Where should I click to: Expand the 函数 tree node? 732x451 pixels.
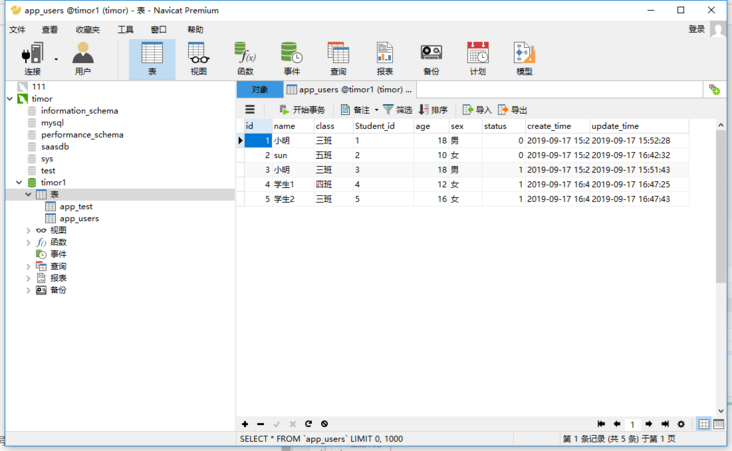(28, 242)
